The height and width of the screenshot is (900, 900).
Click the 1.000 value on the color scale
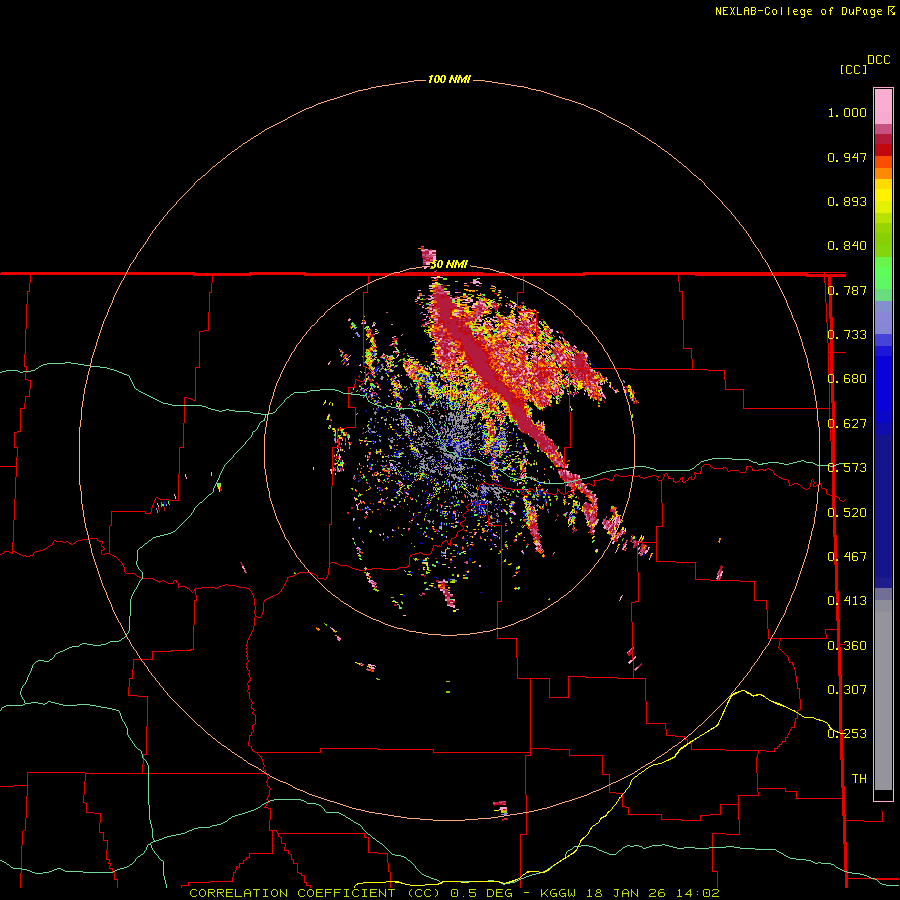[847, 113]
